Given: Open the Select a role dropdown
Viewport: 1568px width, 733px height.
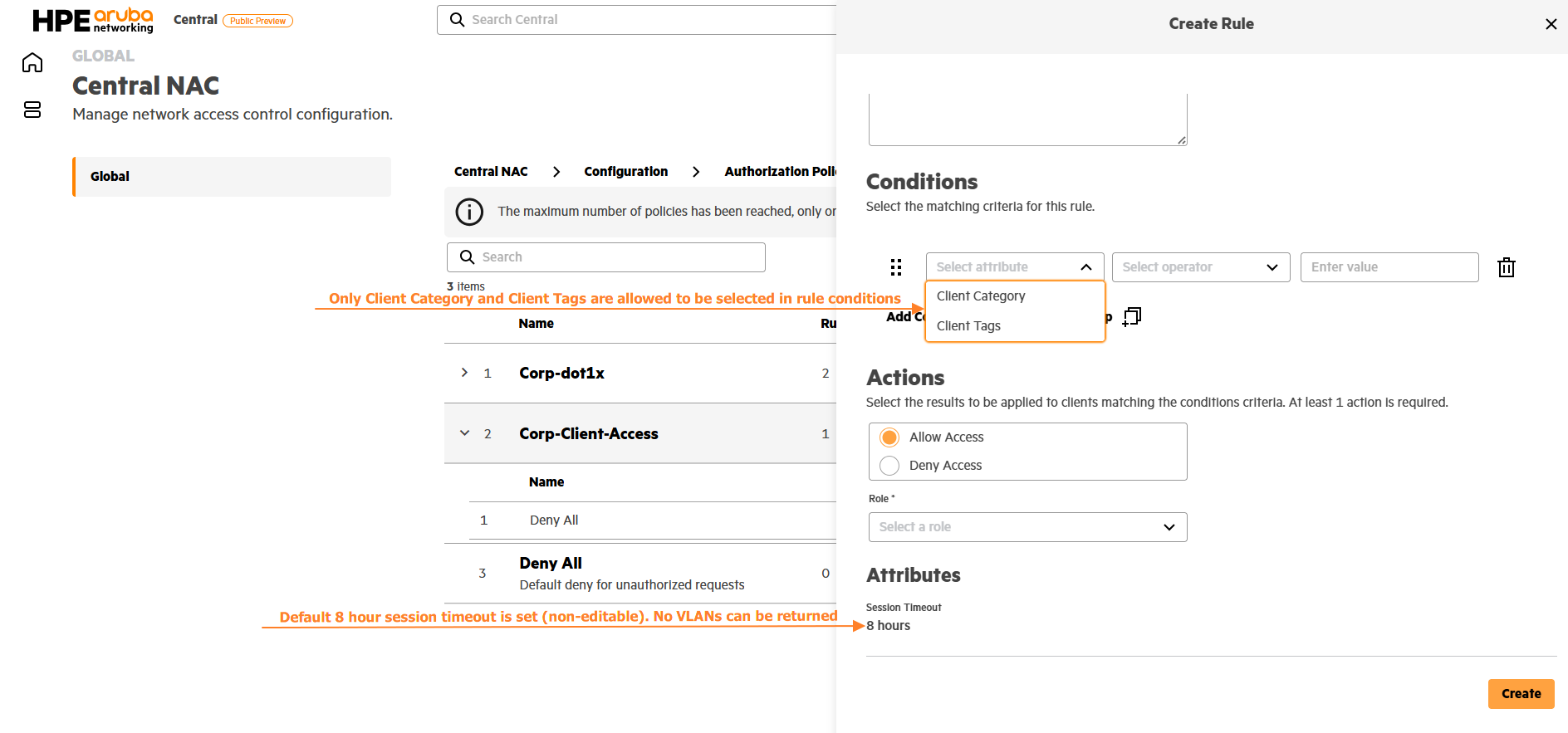Looking at the screenshot, I should click(x=1028, y=527).
